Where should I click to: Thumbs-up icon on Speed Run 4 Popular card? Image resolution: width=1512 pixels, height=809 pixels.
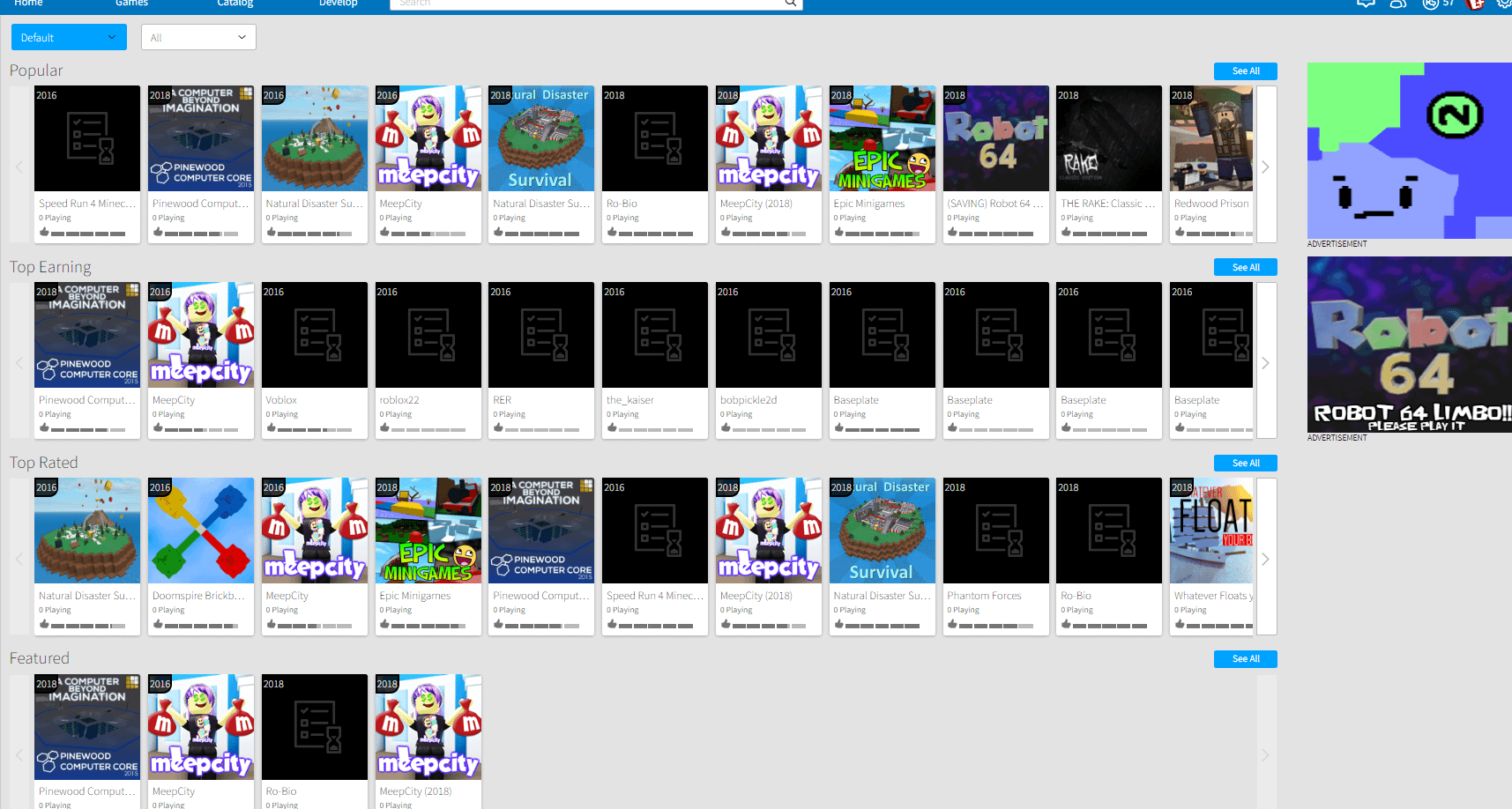point(44,232)
